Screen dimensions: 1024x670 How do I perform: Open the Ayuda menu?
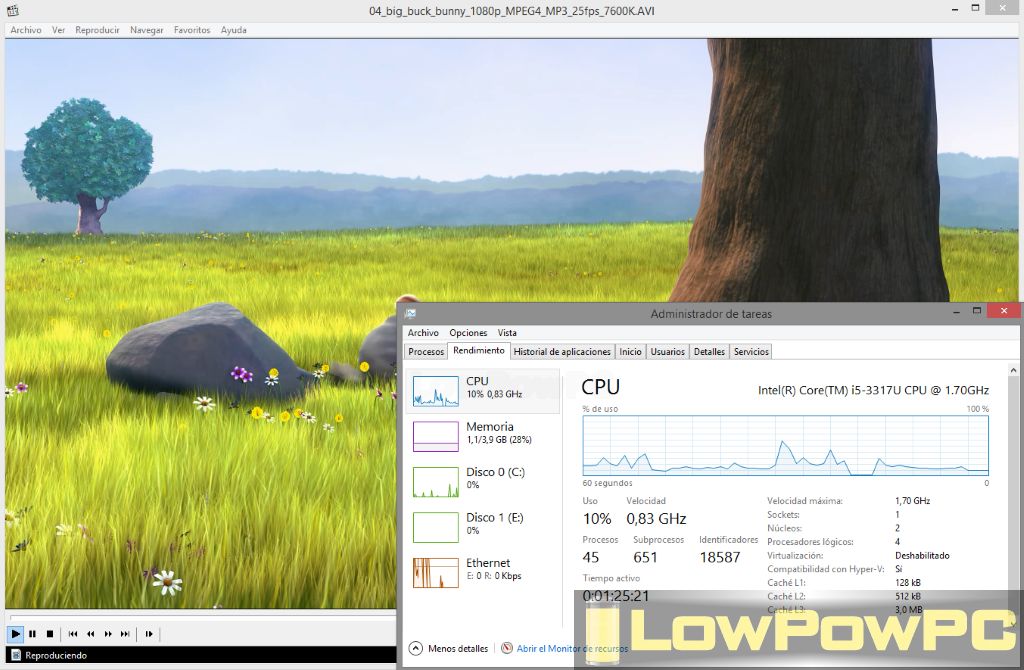coord(233,30)
